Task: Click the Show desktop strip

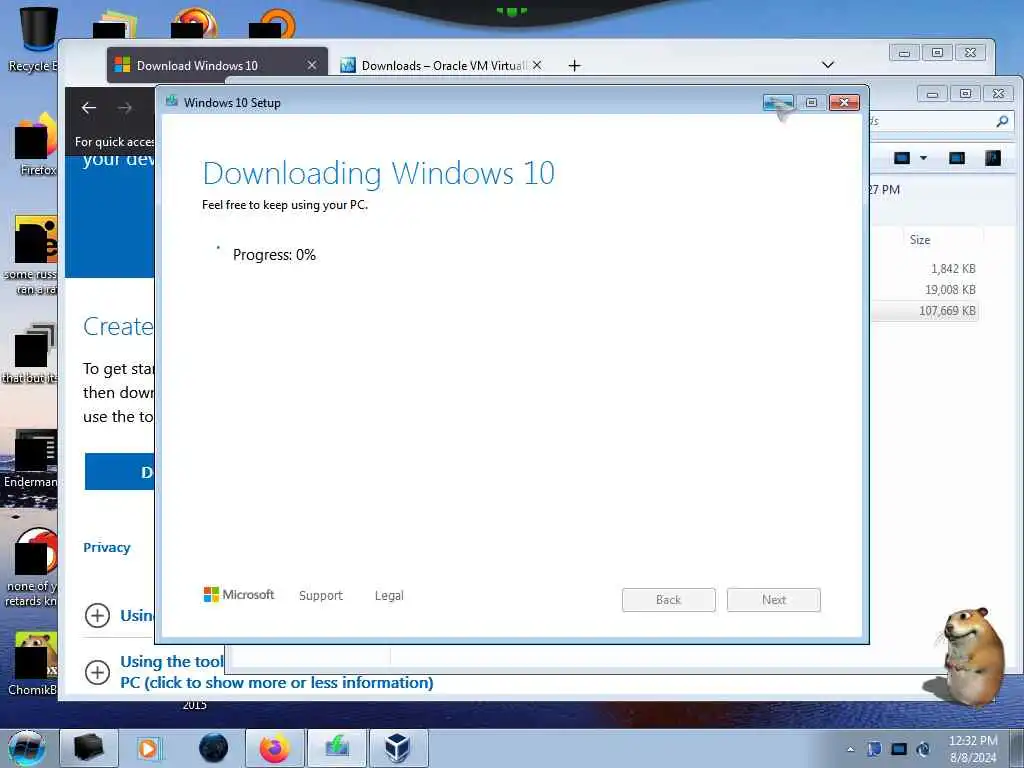Action: point(1017,748)
